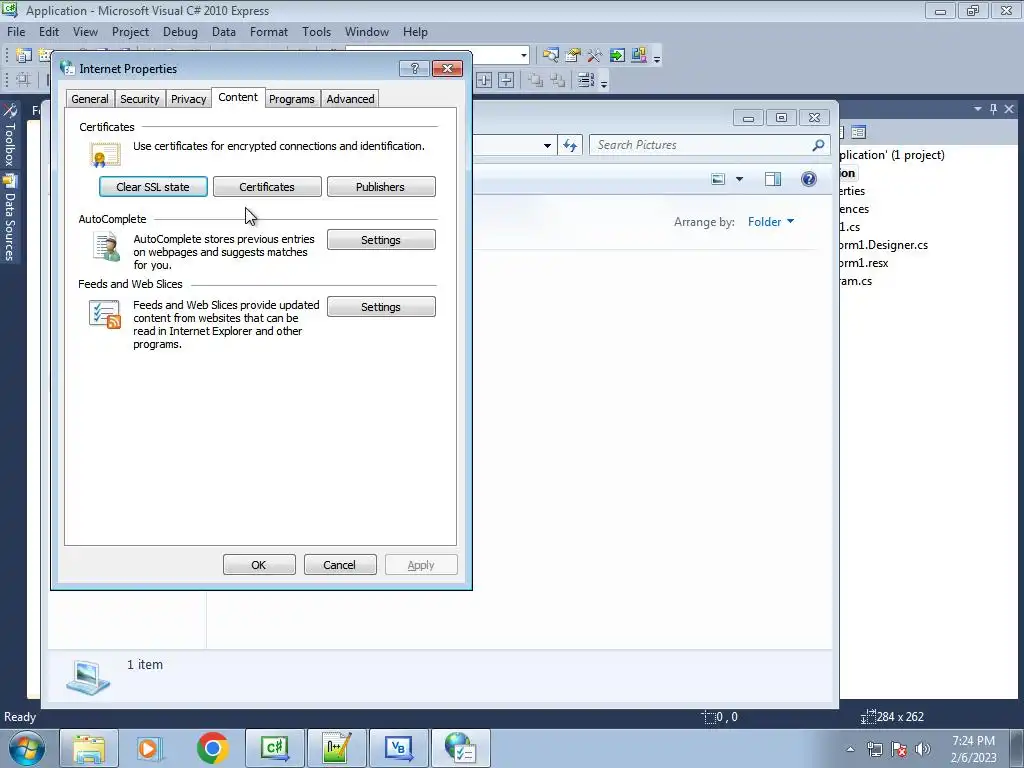Open the Layout toolbar overflow options arrow

(604, 83)
